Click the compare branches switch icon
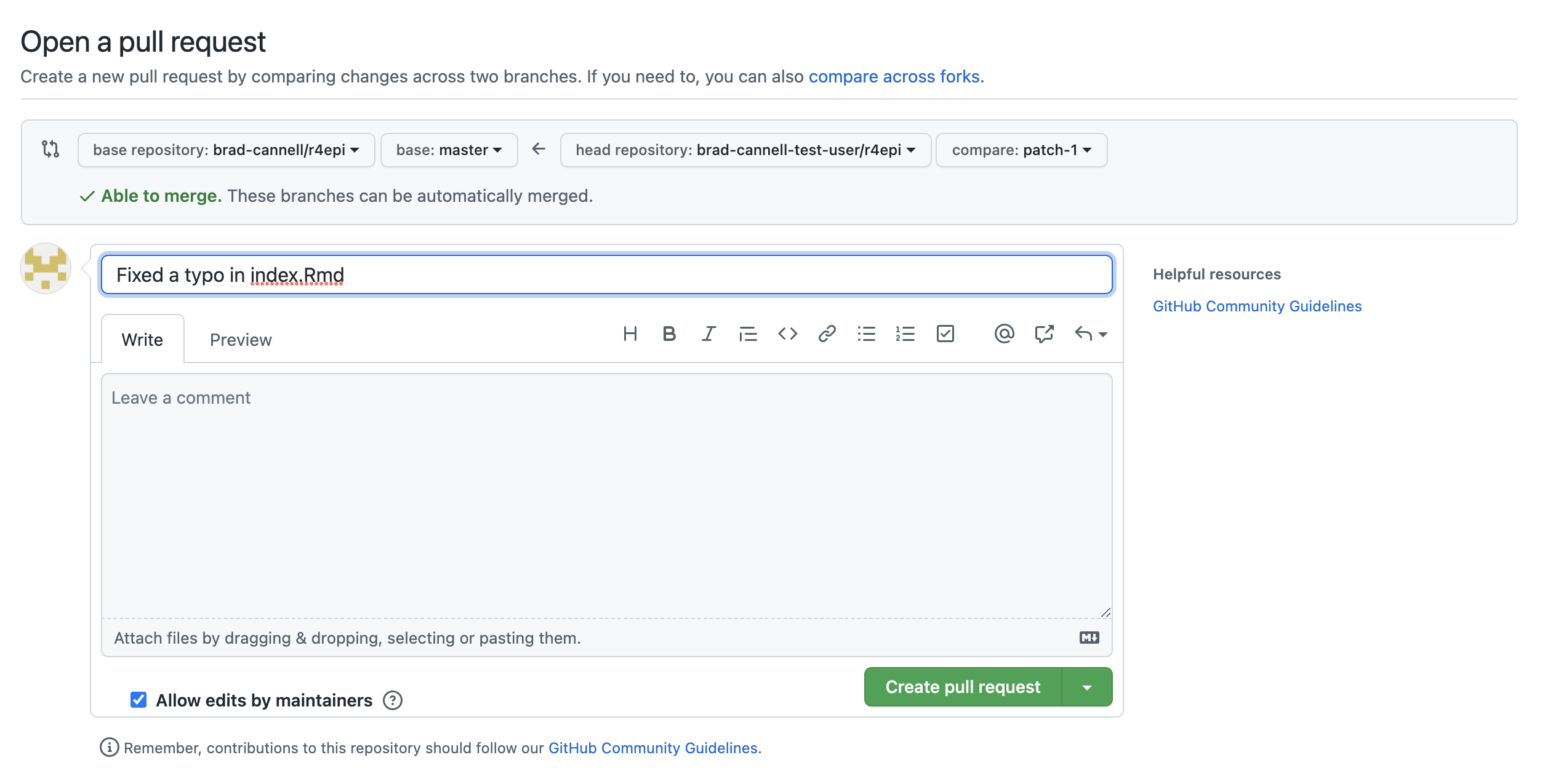This screenshot has width=1561, height=784. click(50, 149)
